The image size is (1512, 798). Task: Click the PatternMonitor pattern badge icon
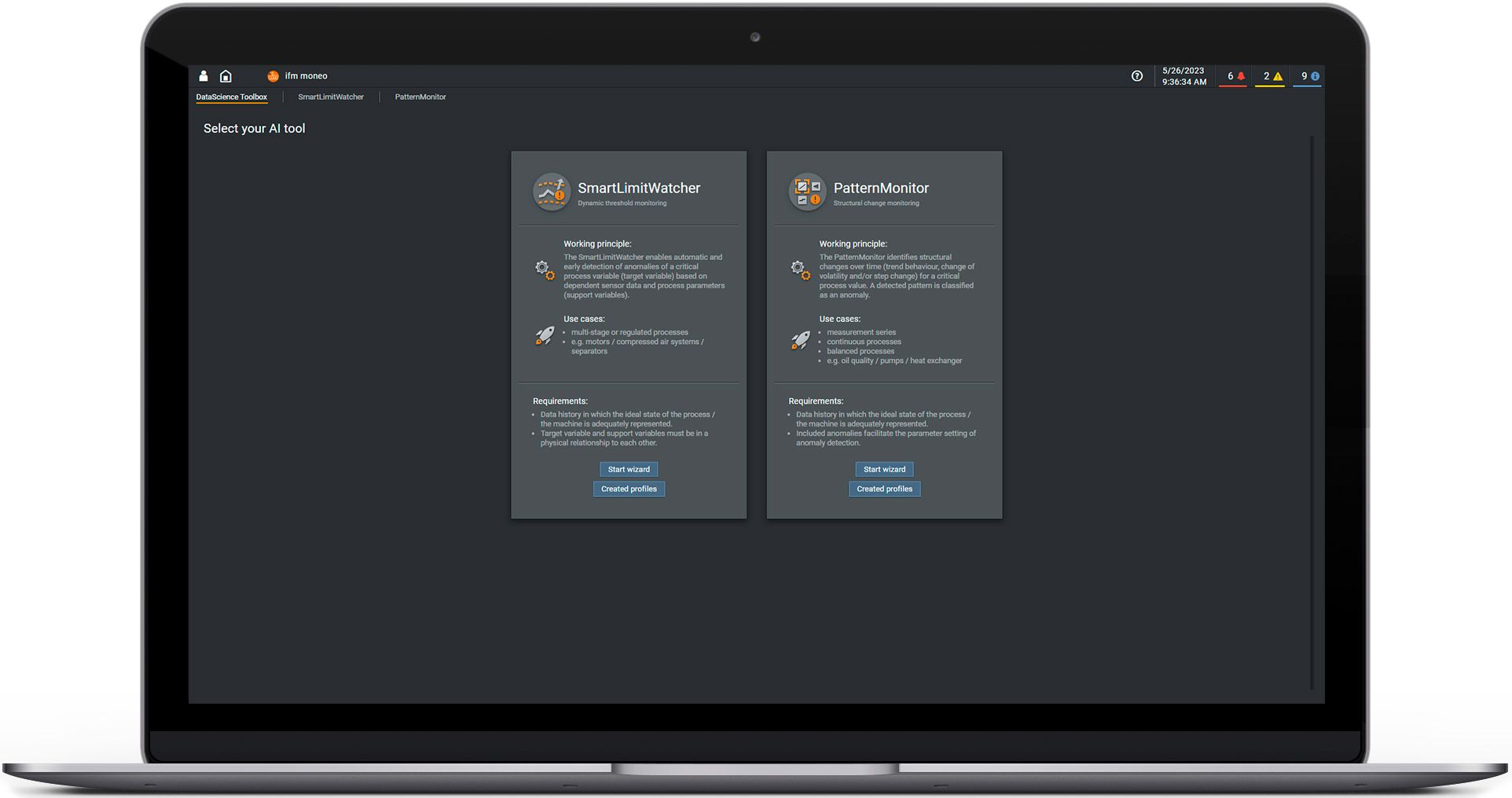click(806, 192)
